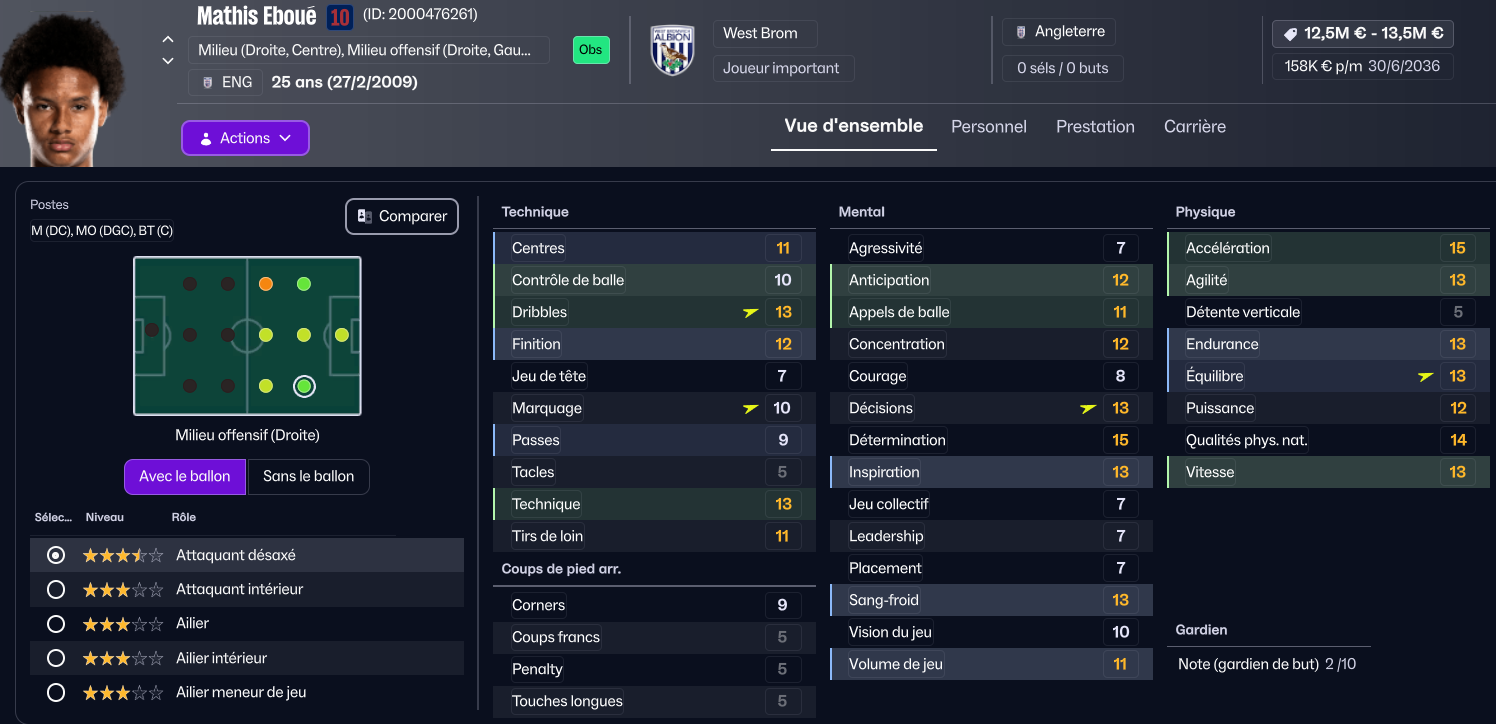Go to previous player with up chevron
This screenshot has width=1496, height=724.
[168, 40]
